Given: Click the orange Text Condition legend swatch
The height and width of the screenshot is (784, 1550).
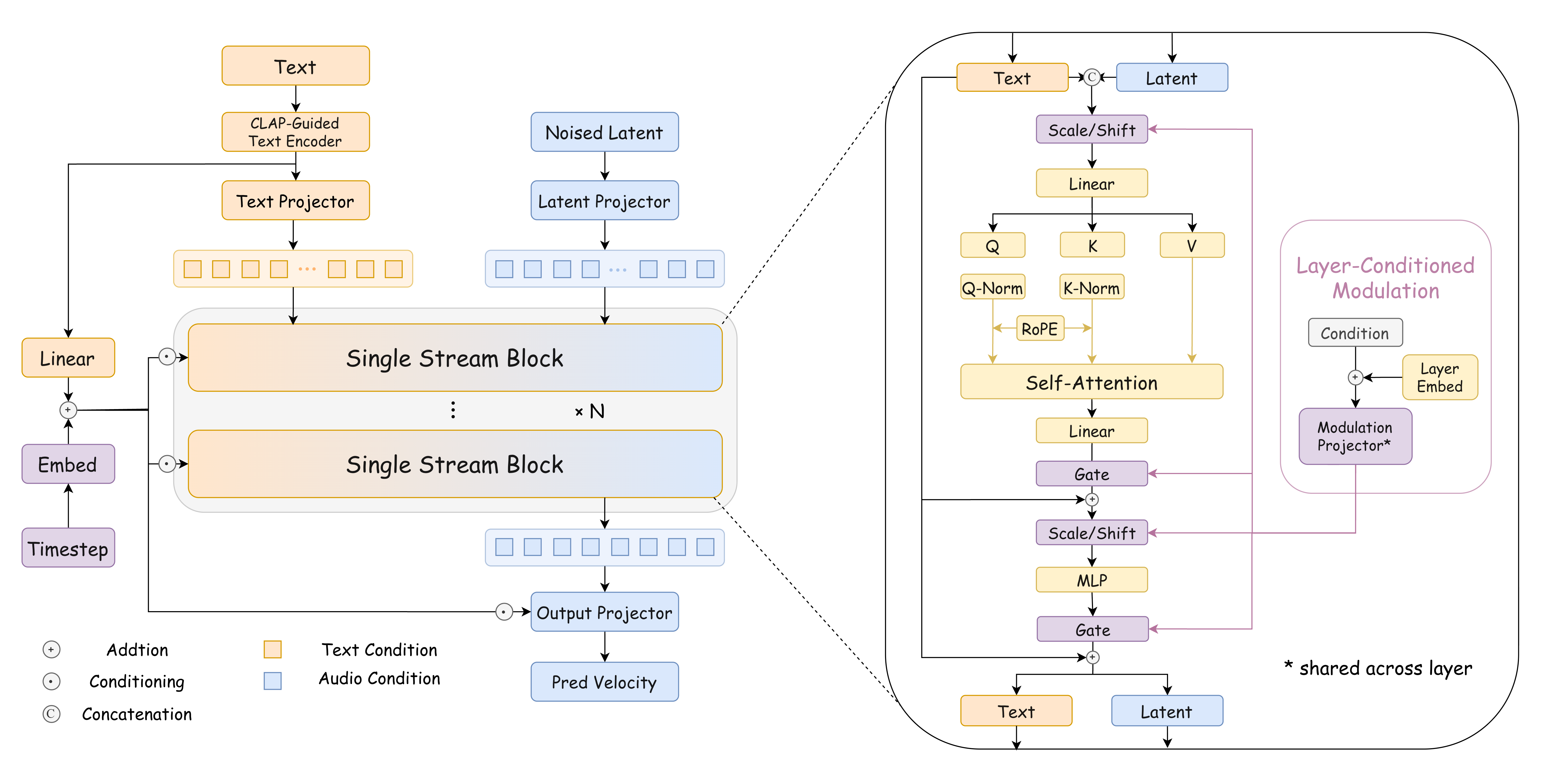Looking at the screenshot, I should (x=272, y=649).
